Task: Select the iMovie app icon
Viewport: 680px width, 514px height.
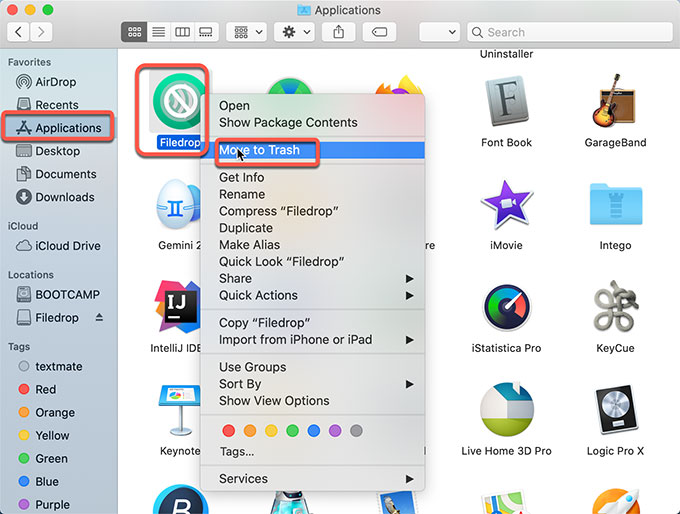Action: [x=506, y=204]
